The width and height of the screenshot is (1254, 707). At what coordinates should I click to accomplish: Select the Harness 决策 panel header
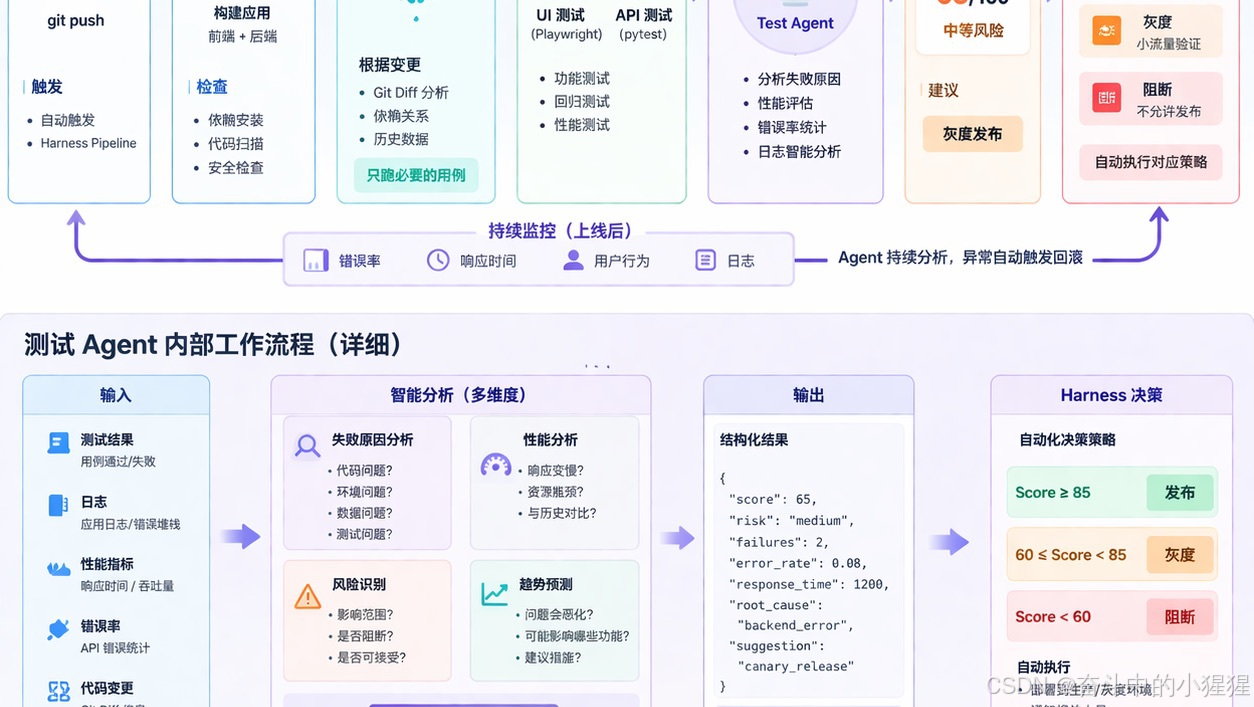click(x=1112, y=395)
